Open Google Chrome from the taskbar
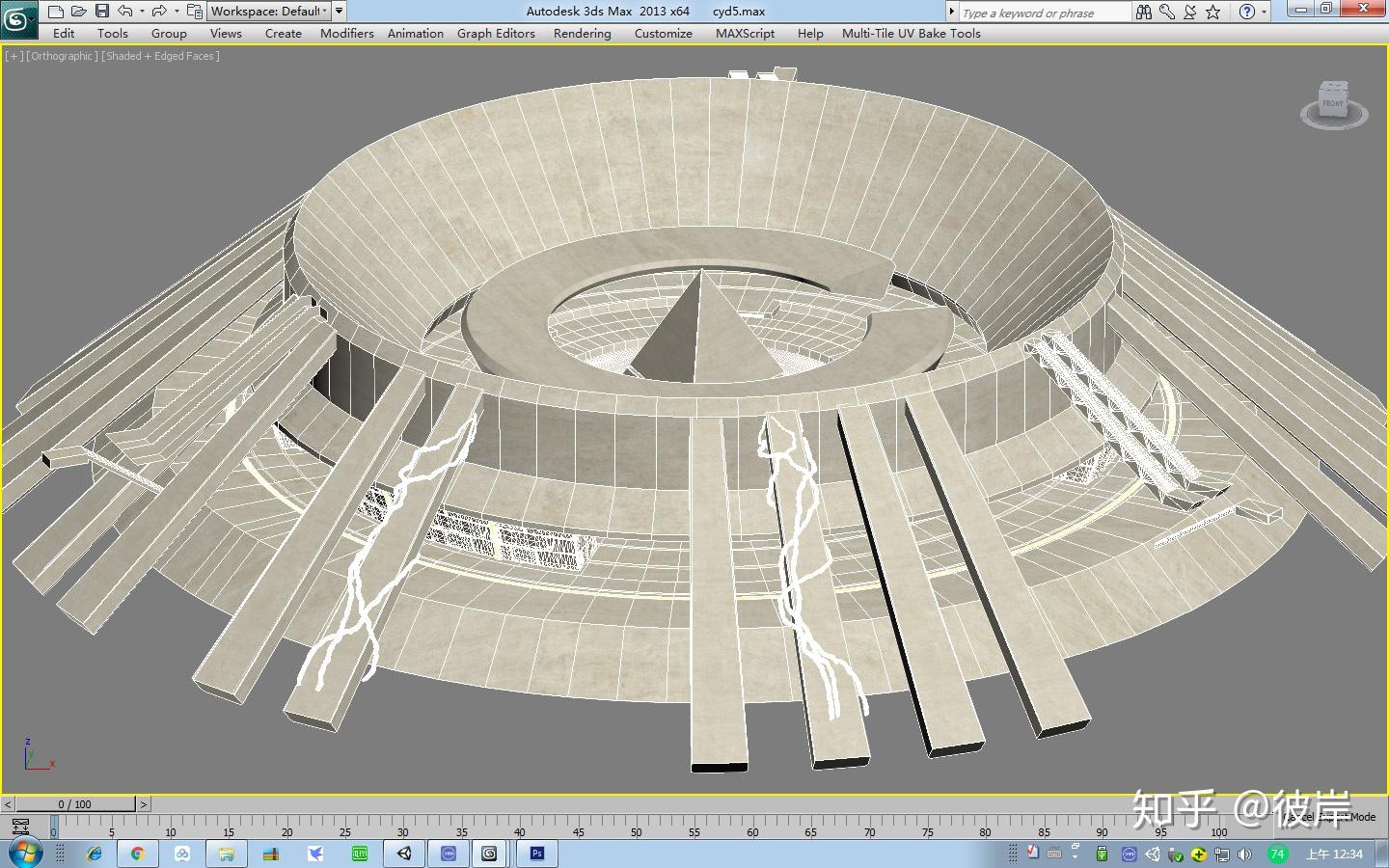This screenshot has height=868, width=1389. [x=137, y=854]
